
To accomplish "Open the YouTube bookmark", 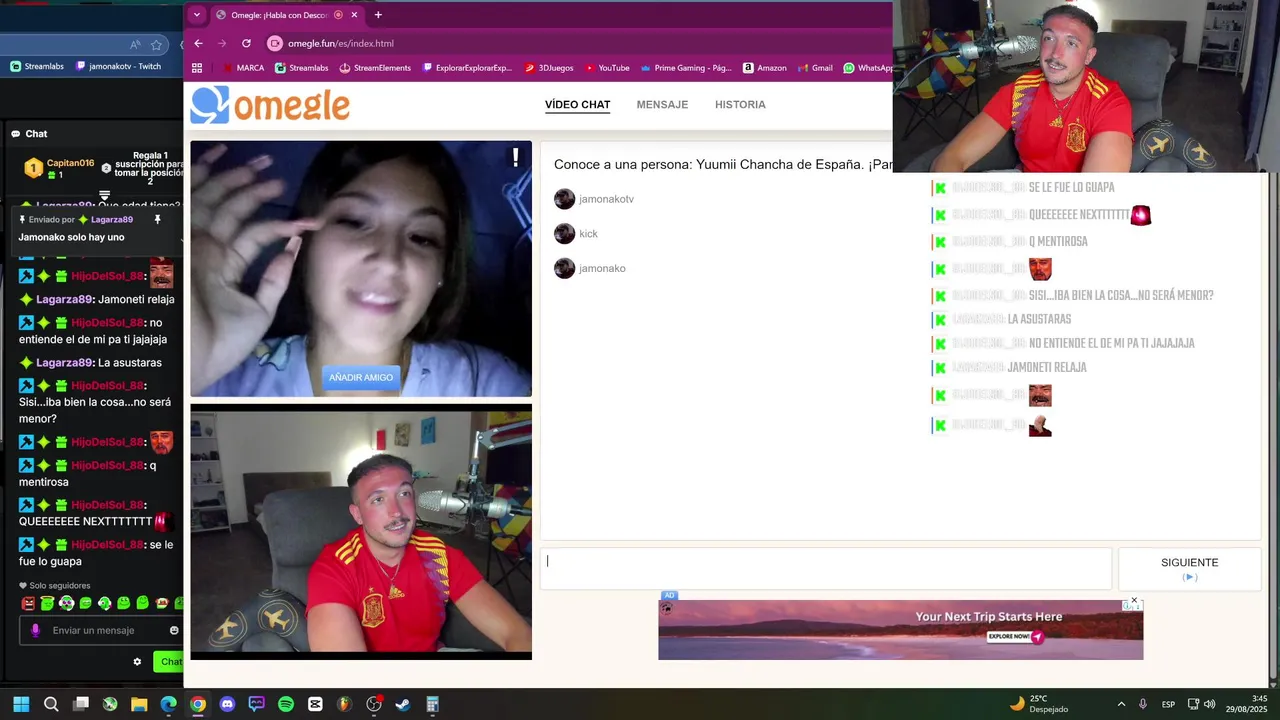I will [607, 68].
